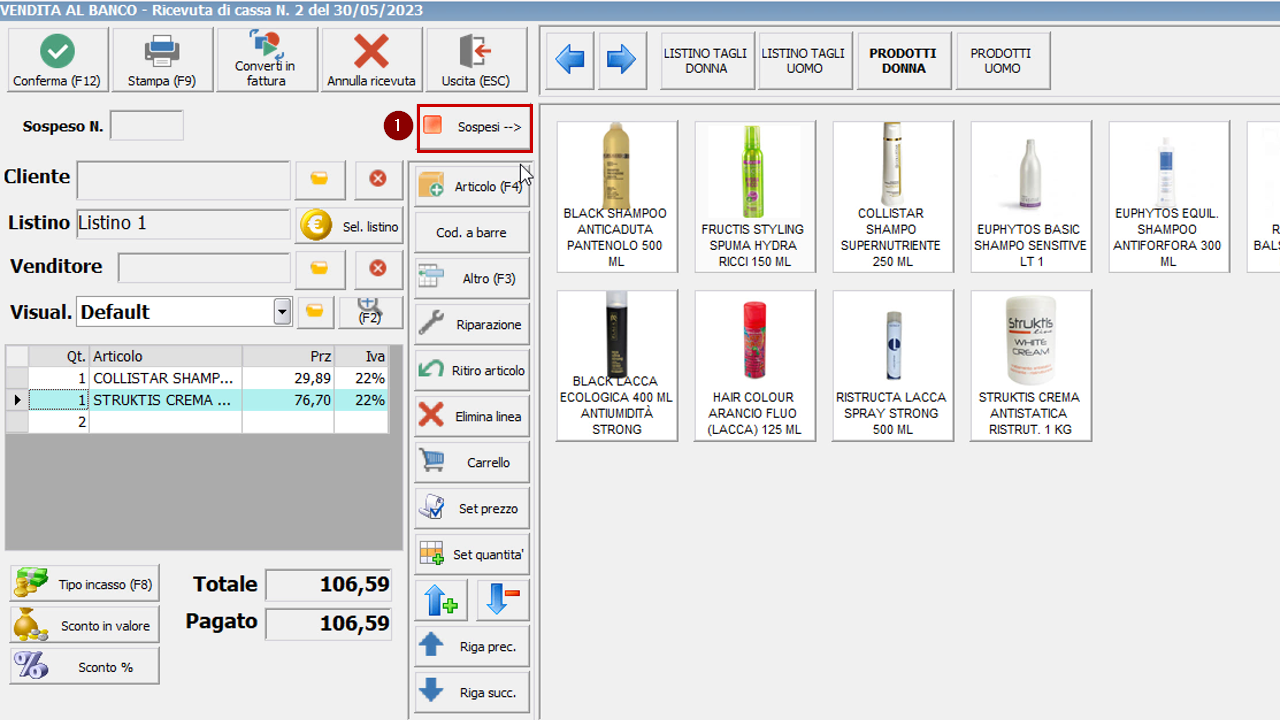Add Euphytos Equil. Shampoo Antiforfora product

1169,197
